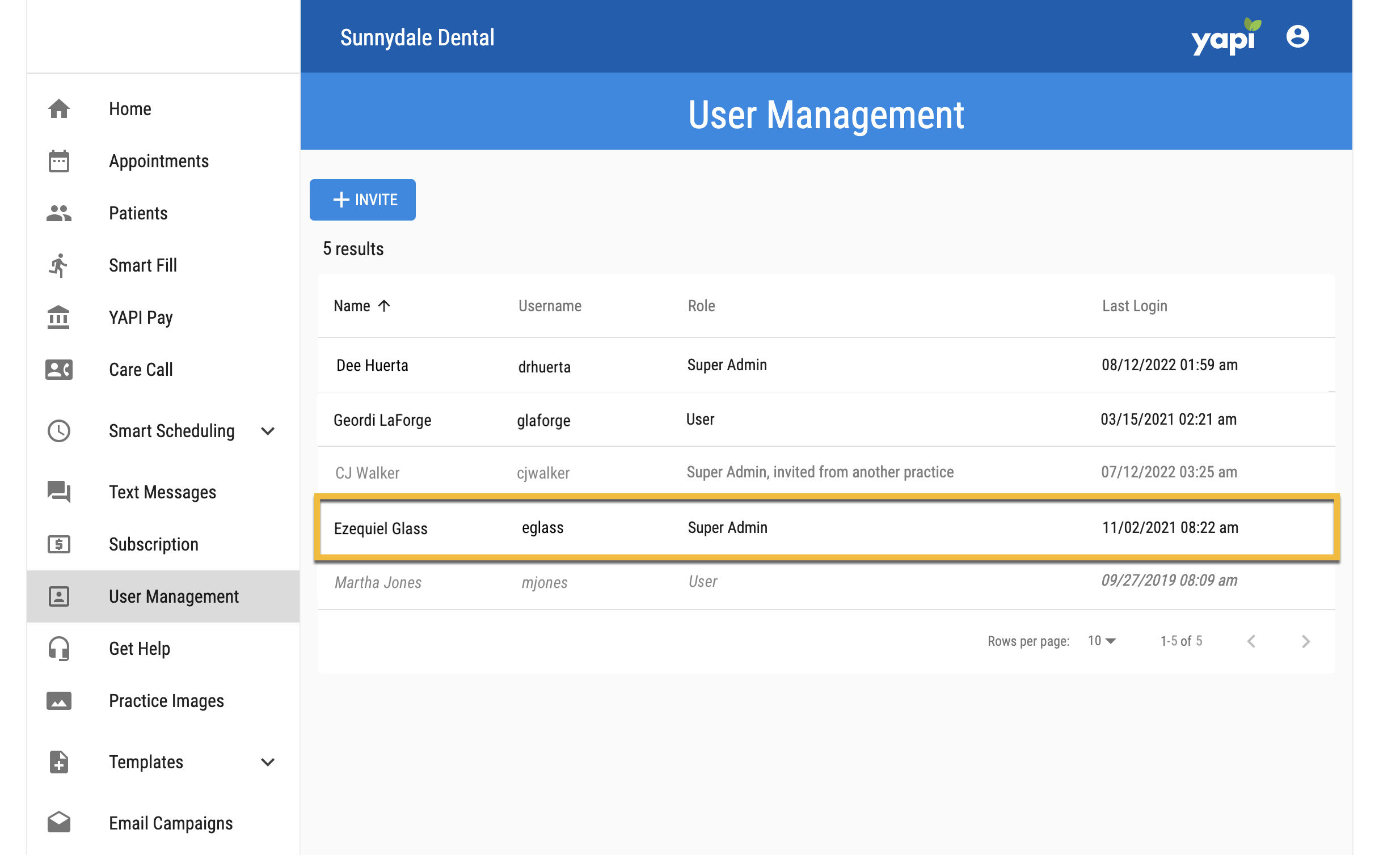Click the 03/15/2021 02:21 am login cell

pos(1168,420)
